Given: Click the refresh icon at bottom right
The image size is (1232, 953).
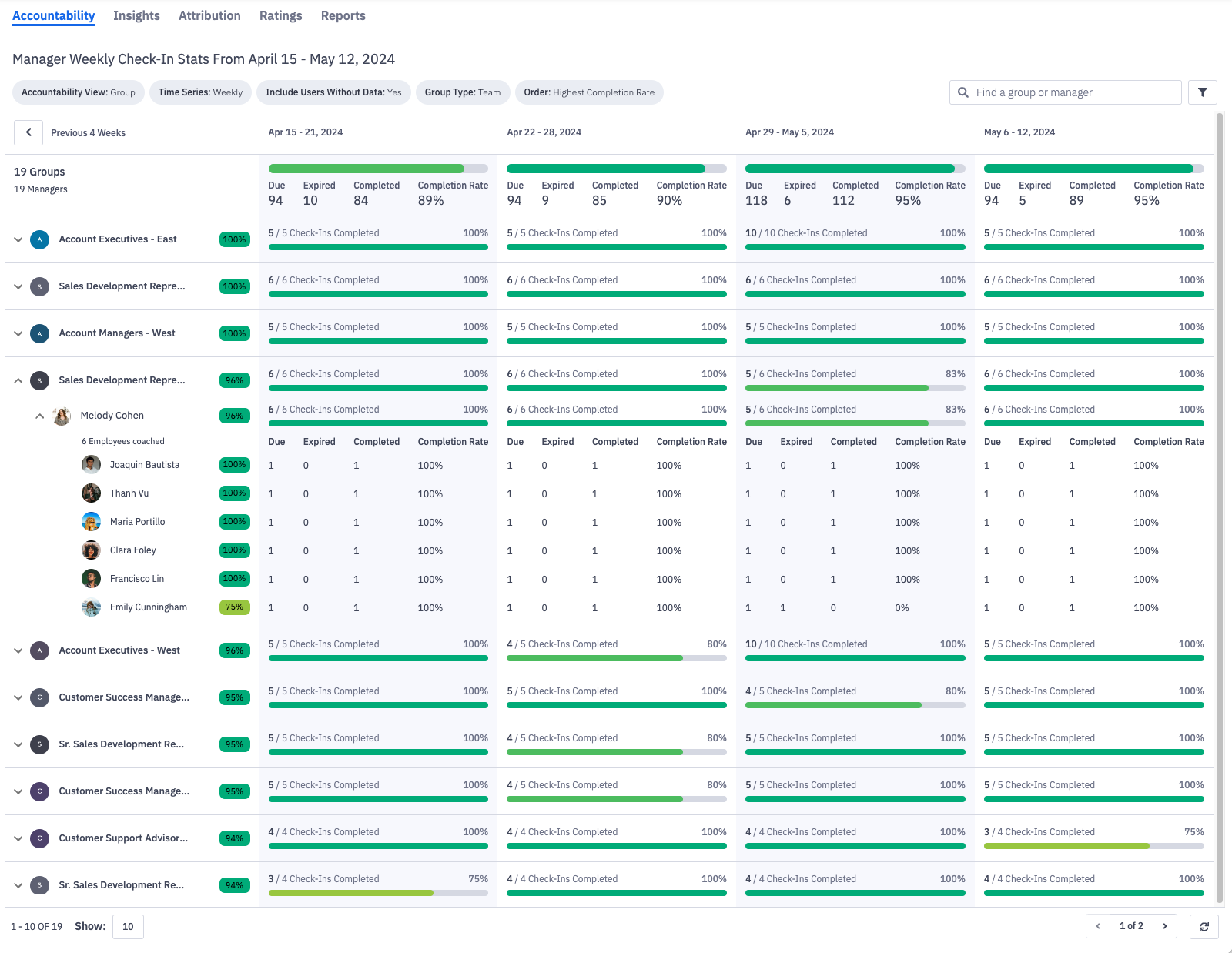Looking at the screenshot, I should pyautogui.click(x=1204, y=926).
